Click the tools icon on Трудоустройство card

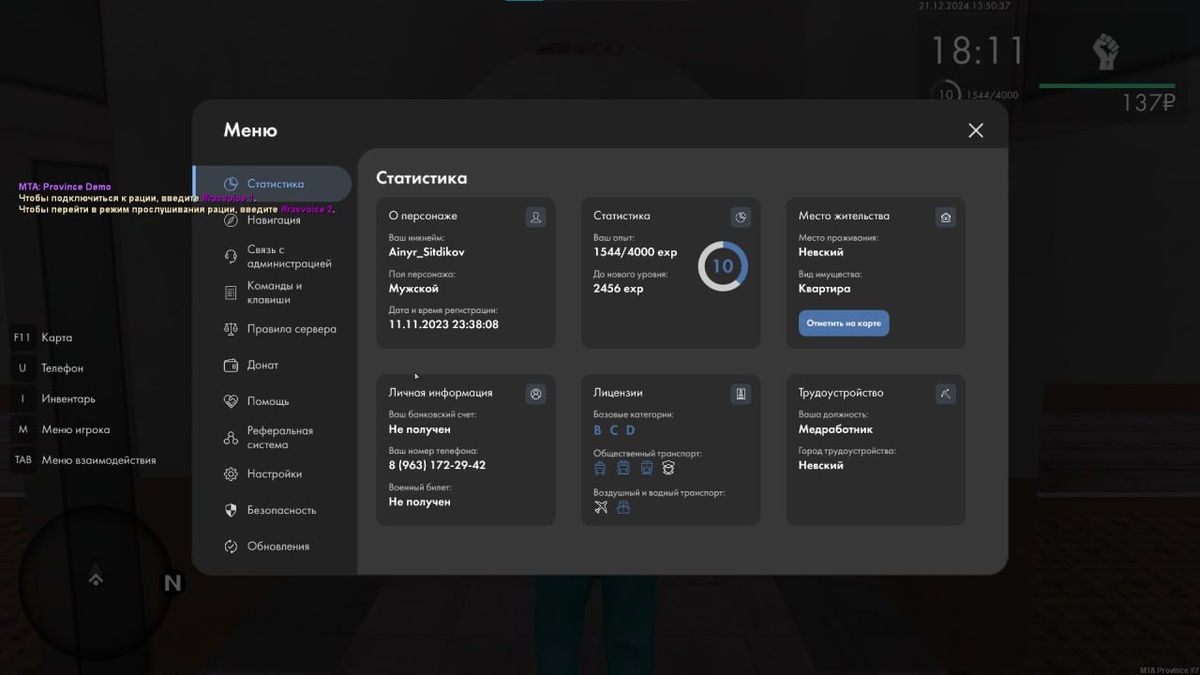945,394
